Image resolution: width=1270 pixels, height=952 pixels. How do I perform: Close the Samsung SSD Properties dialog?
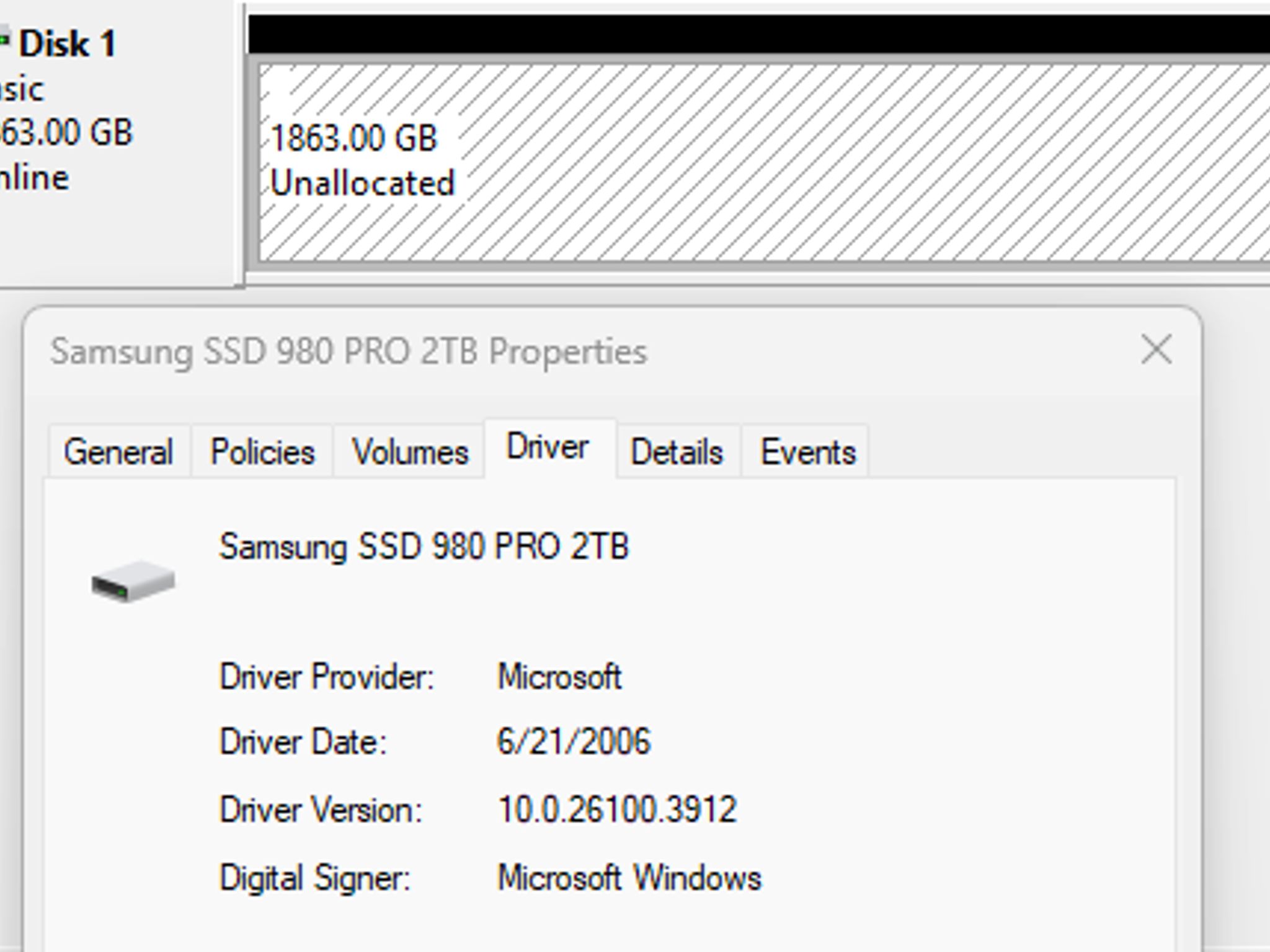click(1156, 350)
